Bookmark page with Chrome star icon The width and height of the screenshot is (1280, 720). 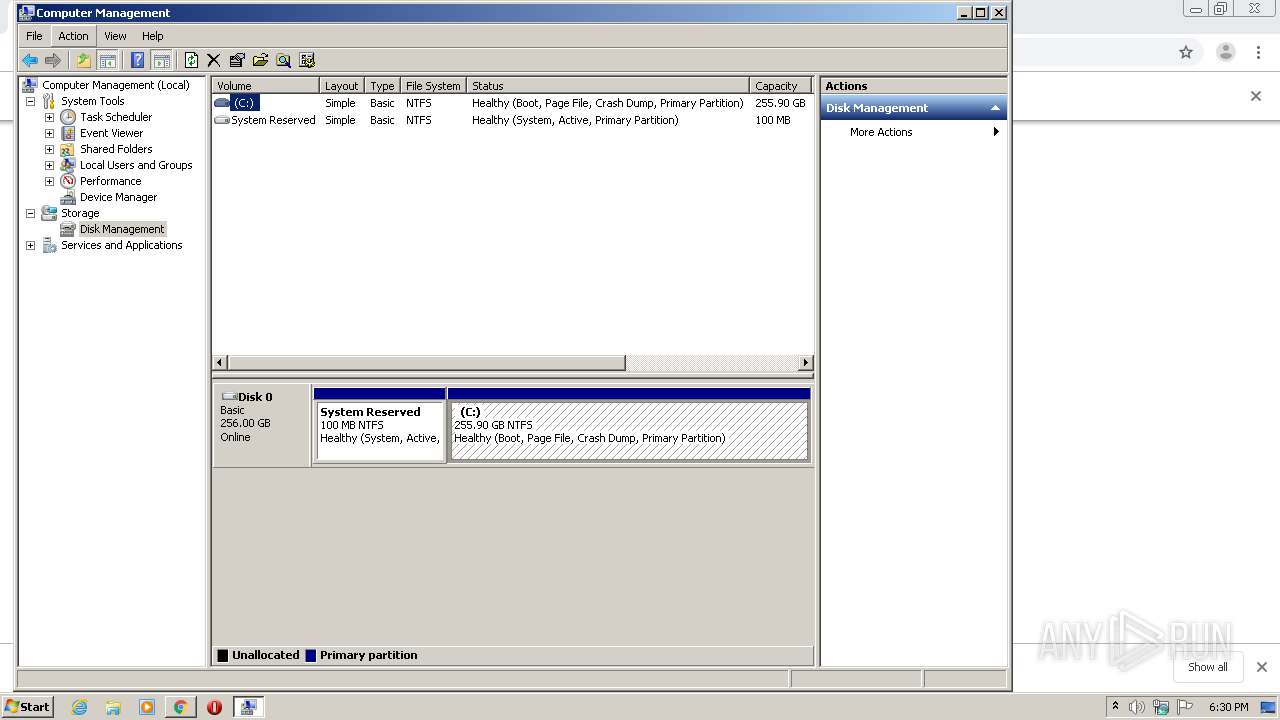(1186, 52)
